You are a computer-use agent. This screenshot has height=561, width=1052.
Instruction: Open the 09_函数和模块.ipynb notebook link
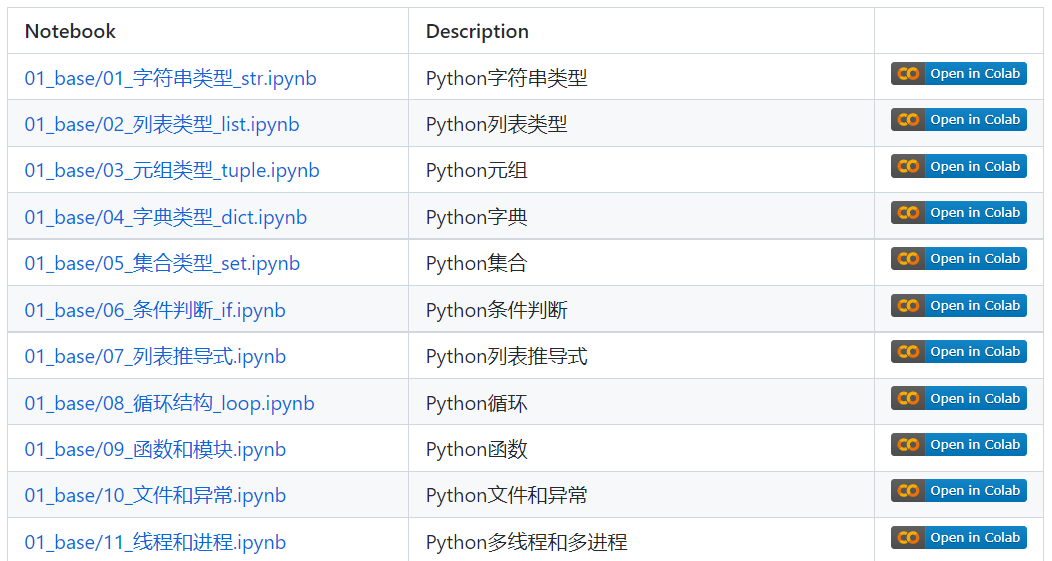pos(155,450)
